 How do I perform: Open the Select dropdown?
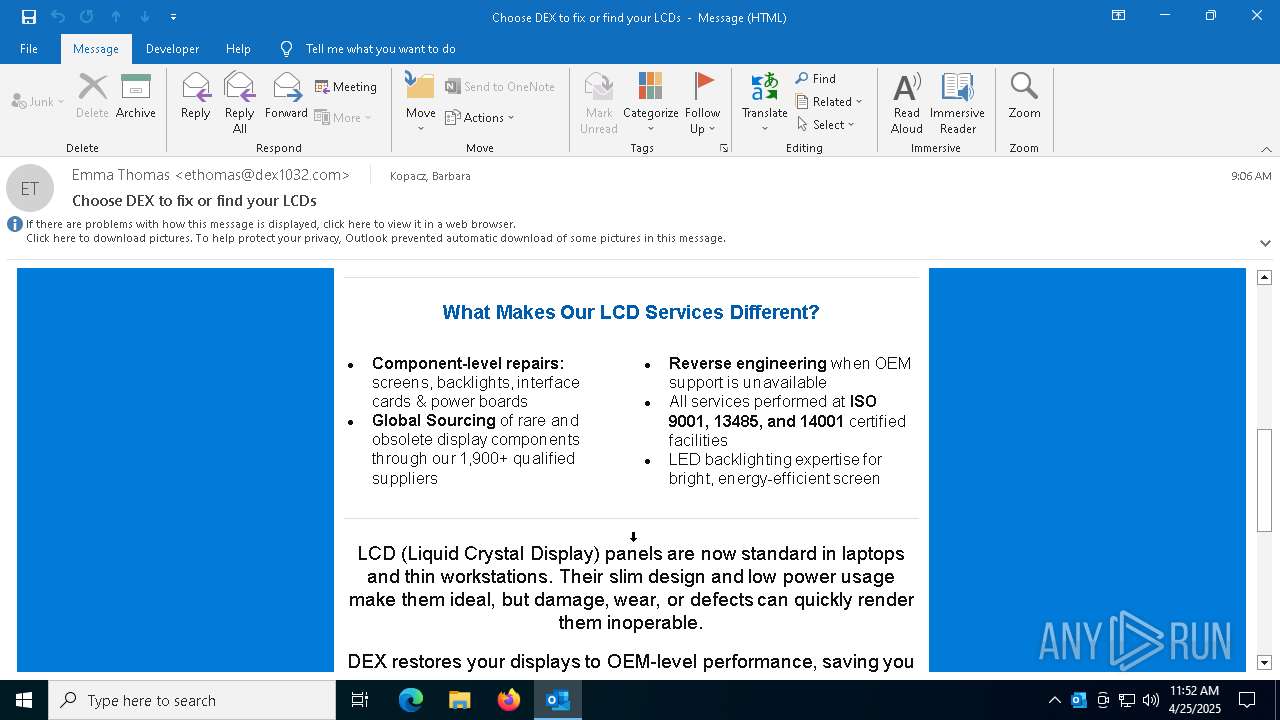pos(826,124)
